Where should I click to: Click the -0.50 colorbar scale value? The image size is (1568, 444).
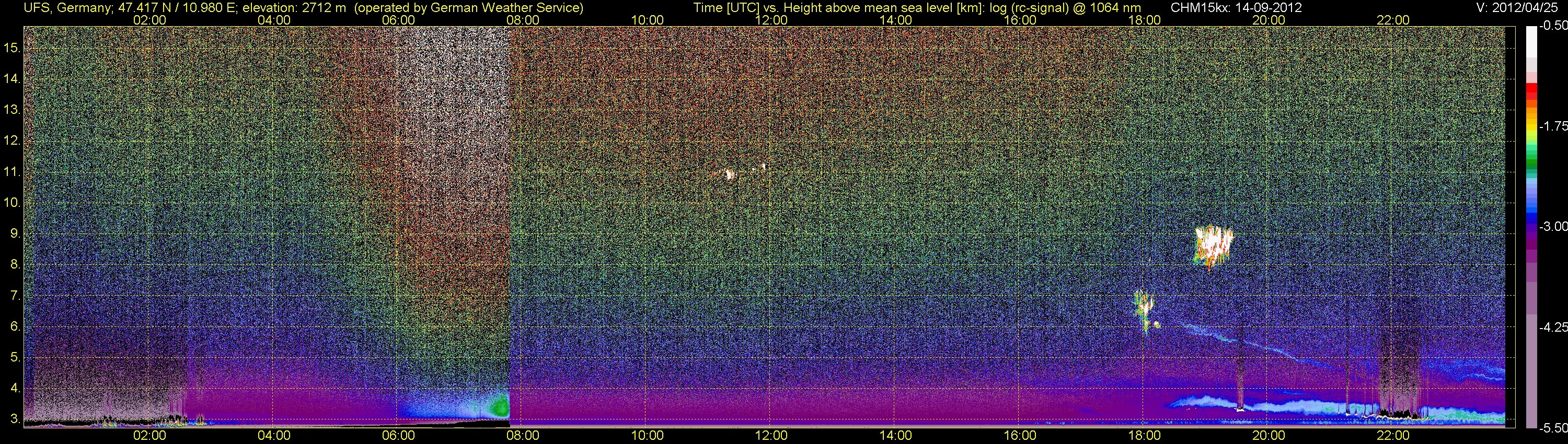pyautogui.click(x=1553, y=26)
